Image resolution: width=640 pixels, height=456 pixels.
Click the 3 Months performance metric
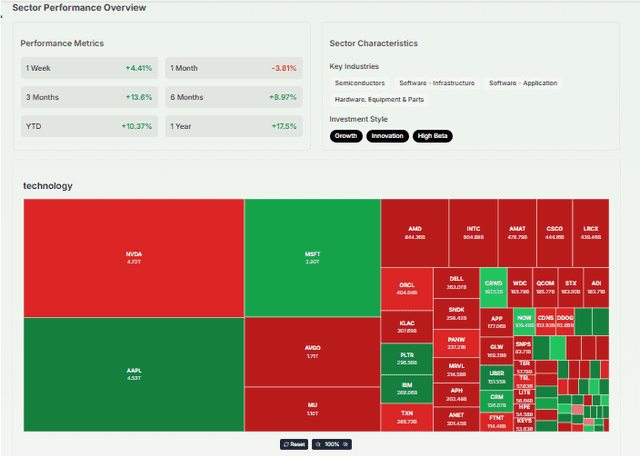coord(89,97)
